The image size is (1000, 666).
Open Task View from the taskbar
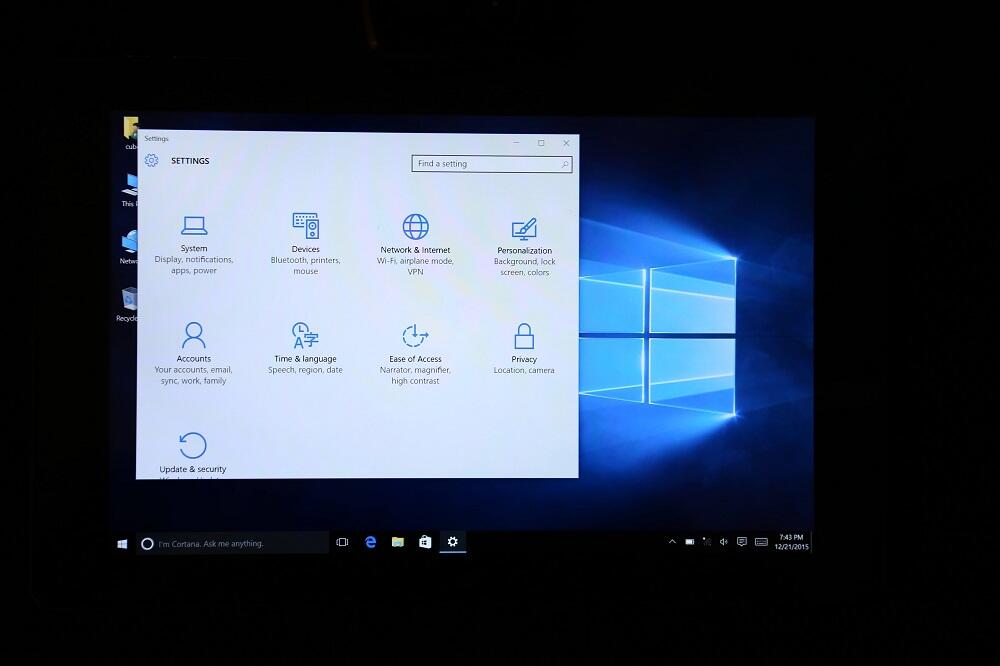tap(342, 542)
